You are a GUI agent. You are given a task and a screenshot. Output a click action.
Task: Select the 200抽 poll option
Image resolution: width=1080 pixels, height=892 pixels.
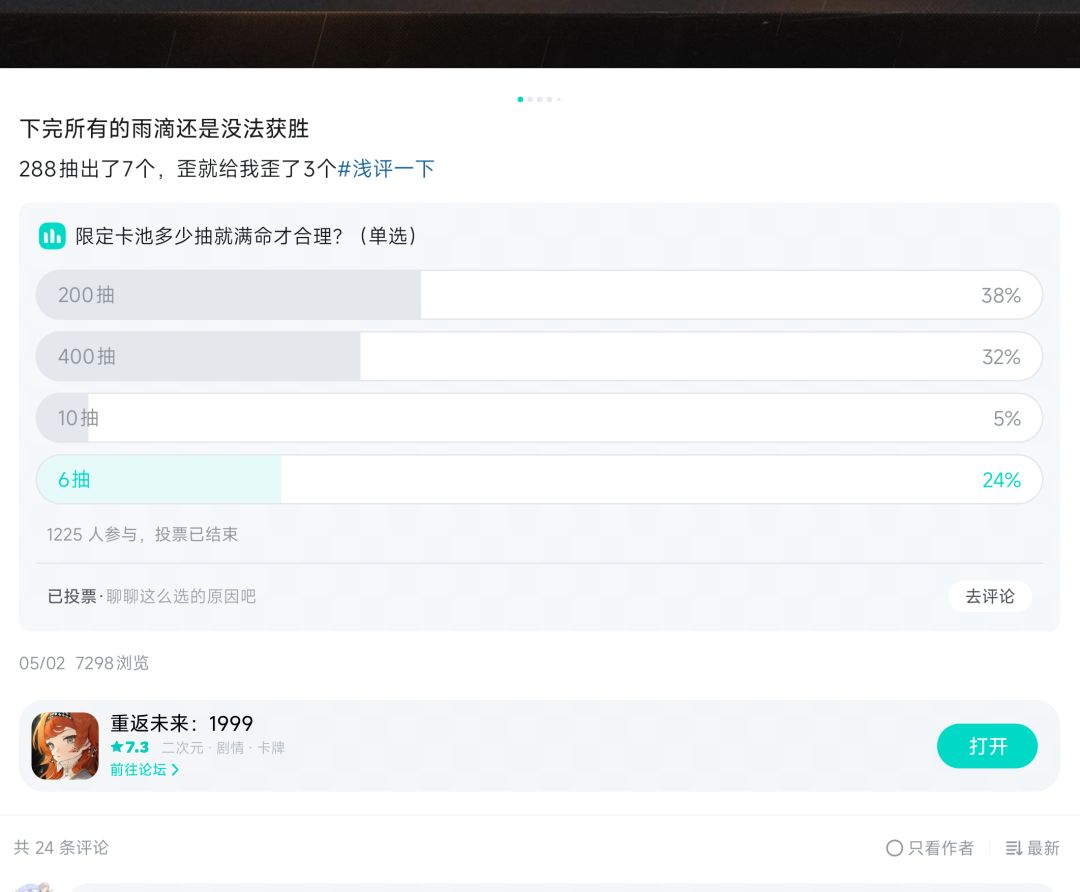coord(539,295)
